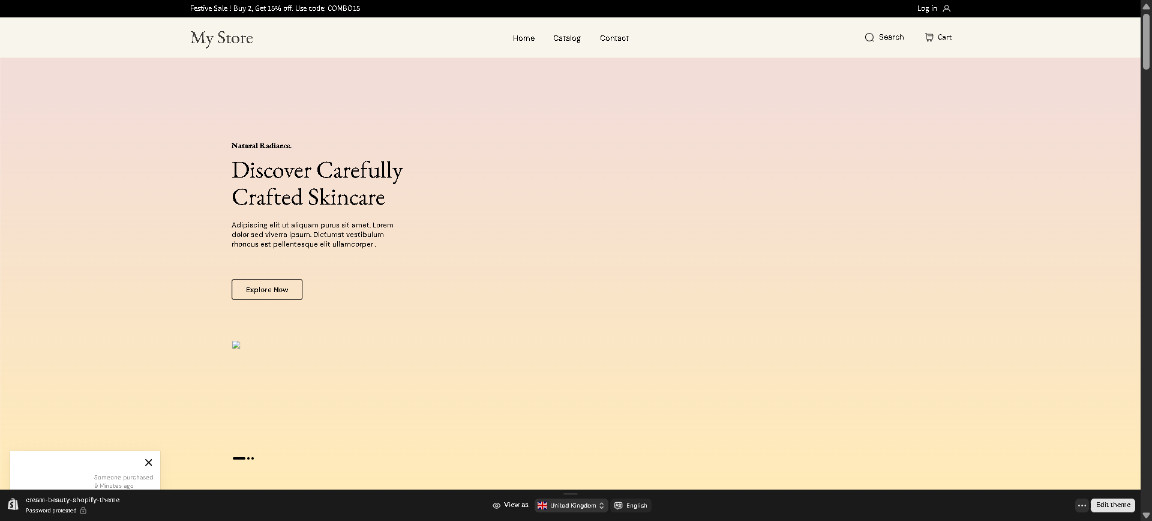Image resolution: width=1152 pixels, height=521 pixels.
Task: Close the purchase notification popup
Action: (x=149, y=462)
